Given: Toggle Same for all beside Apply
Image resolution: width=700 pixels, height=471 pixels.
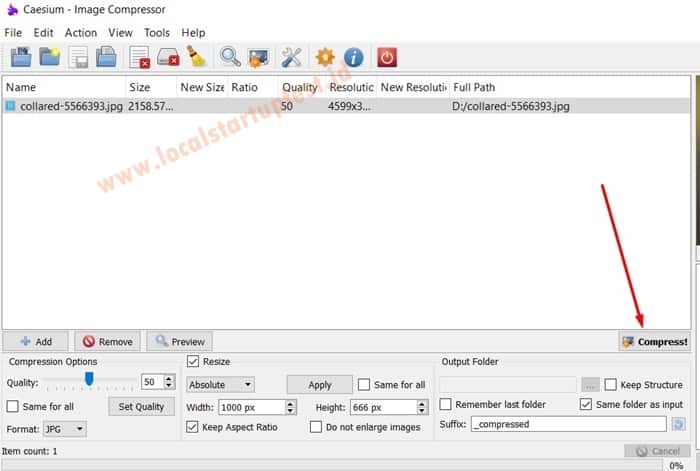Looking at the screenshot, I should [x=364, y=384].
